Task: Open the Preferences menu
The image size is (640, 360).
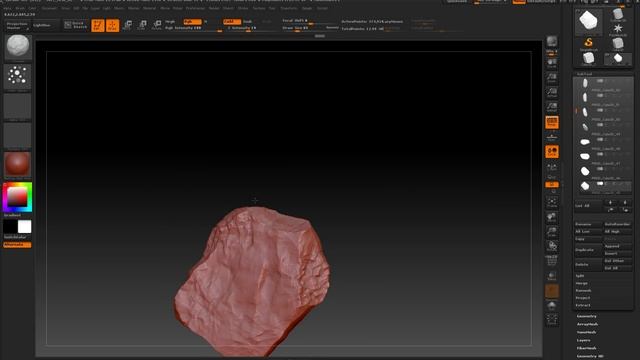Action: coord(195,8)
